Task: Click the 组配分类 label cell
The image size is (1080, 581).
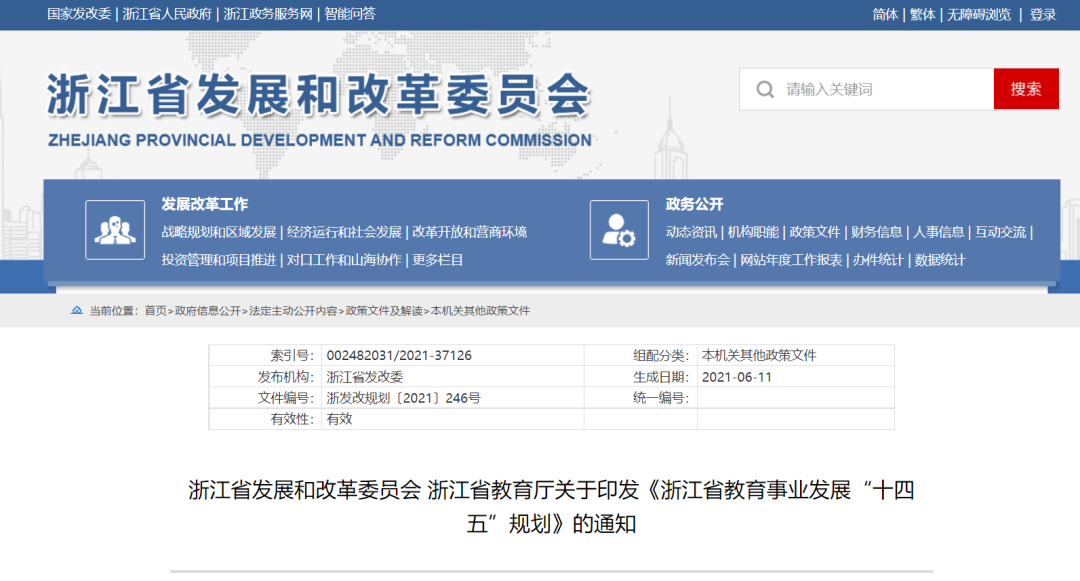Action: 641,355
